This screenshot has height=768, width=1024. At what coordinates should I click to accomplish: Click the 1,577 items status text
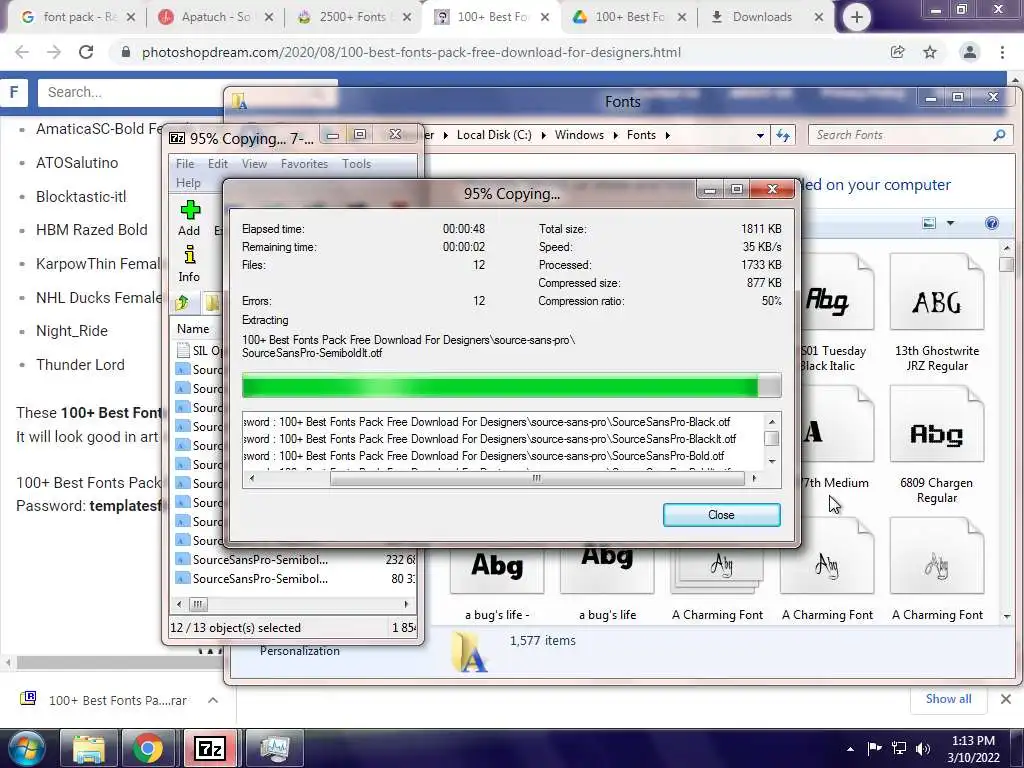(x=543, y=641)
